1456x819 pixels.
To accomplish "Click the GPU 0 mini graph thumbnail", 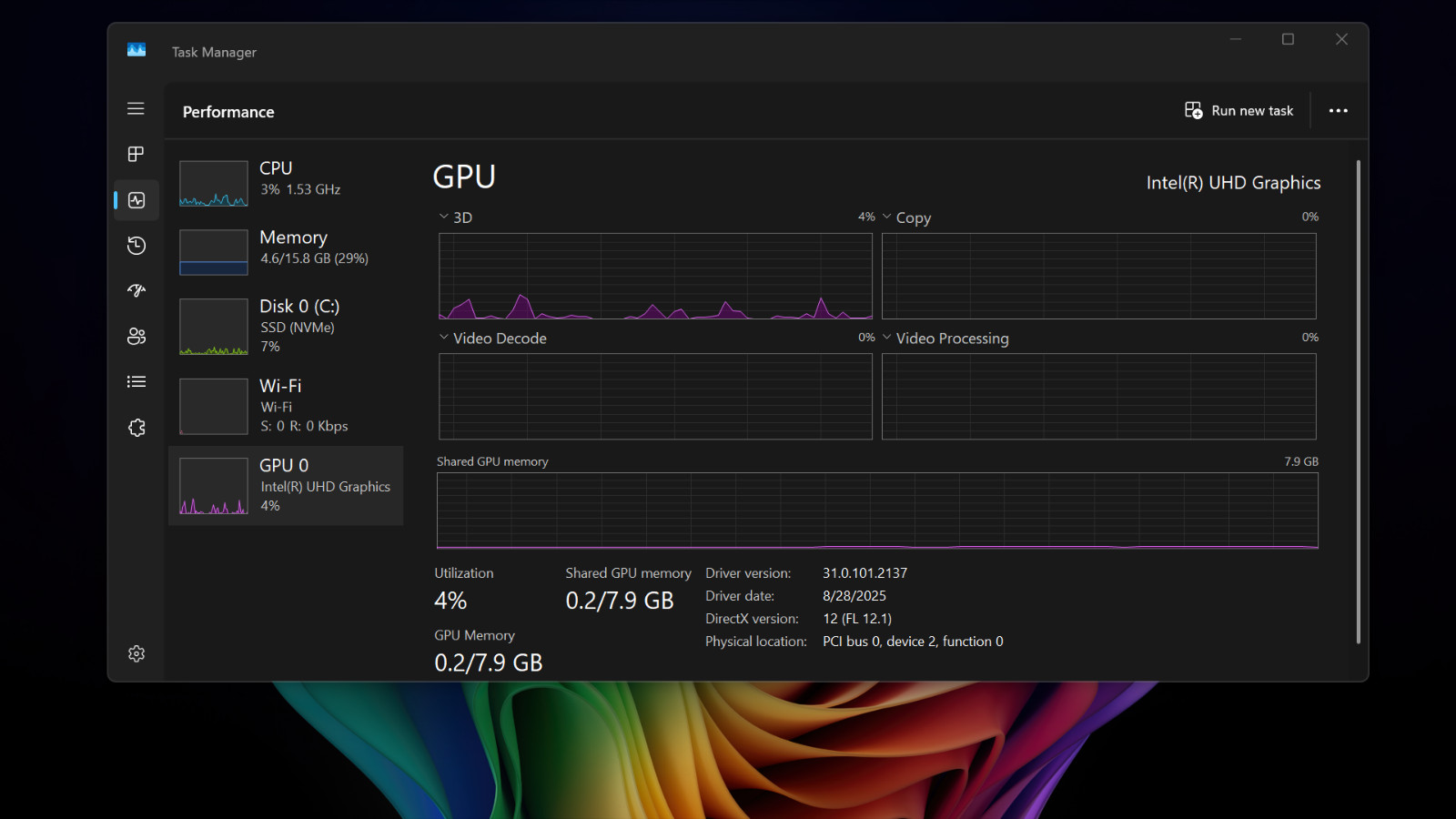I will pyautogui.click(x=214, y=486).
